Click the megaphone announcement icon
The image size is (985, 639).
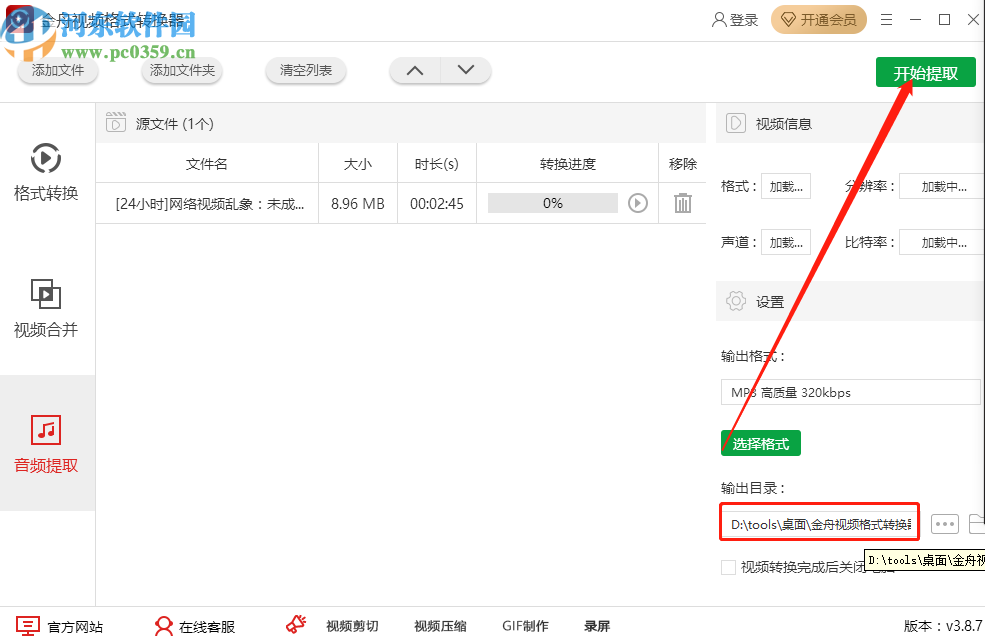point(296,624)
